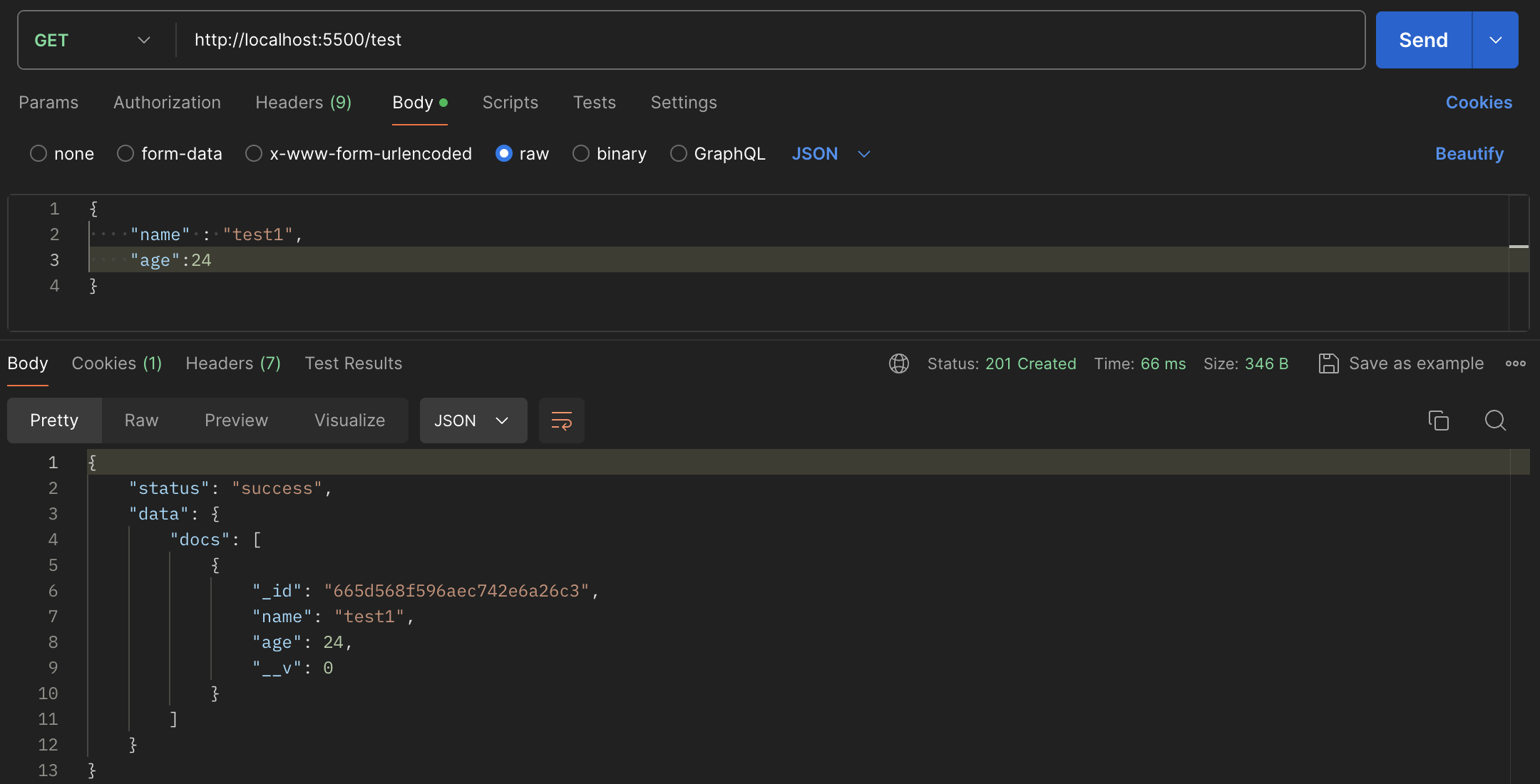Copy the response body with copy icon
The image size is (1540, 784).
coord(1438,421)
